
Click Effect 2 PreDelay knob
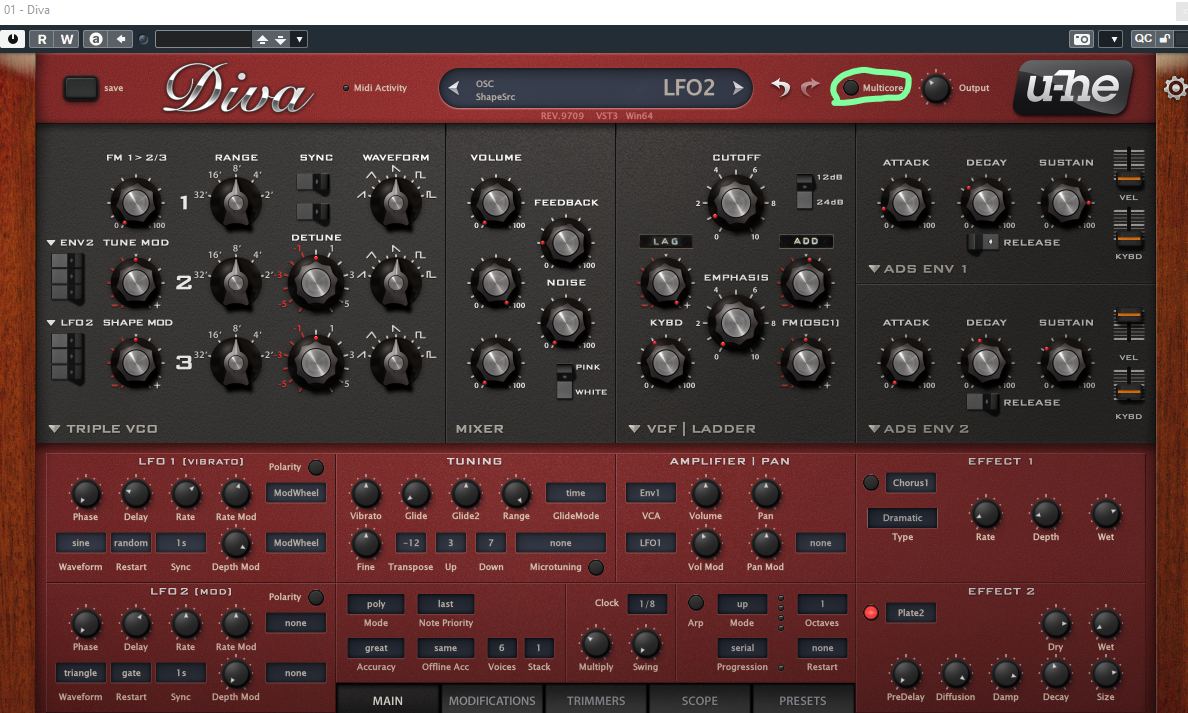(x=905, y=674)
